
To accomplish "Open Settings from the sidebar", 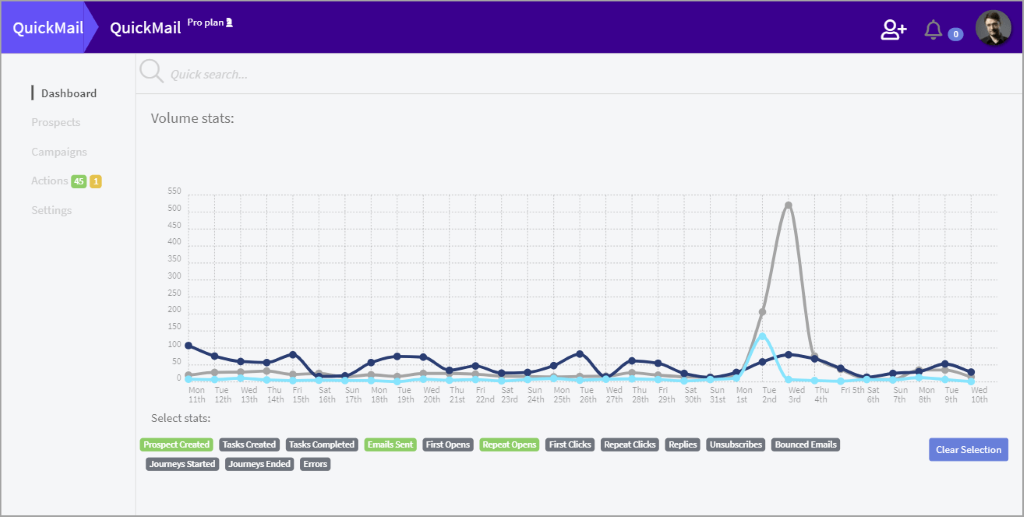I will pos(52,210).
